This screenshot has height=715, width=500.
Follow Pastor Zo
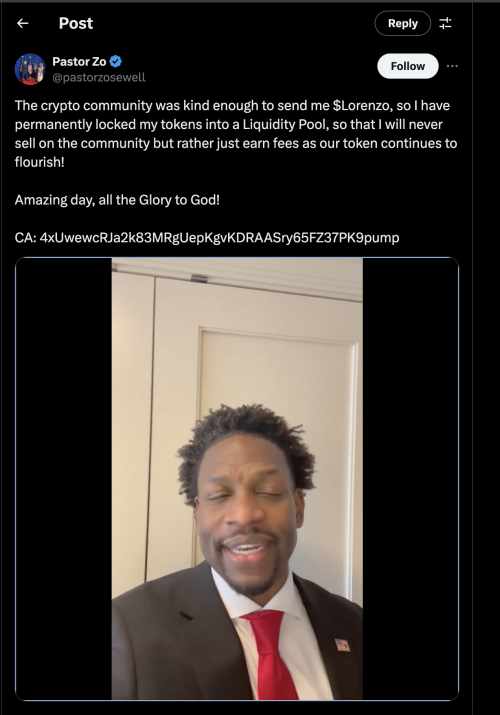(x=407, y=66)
